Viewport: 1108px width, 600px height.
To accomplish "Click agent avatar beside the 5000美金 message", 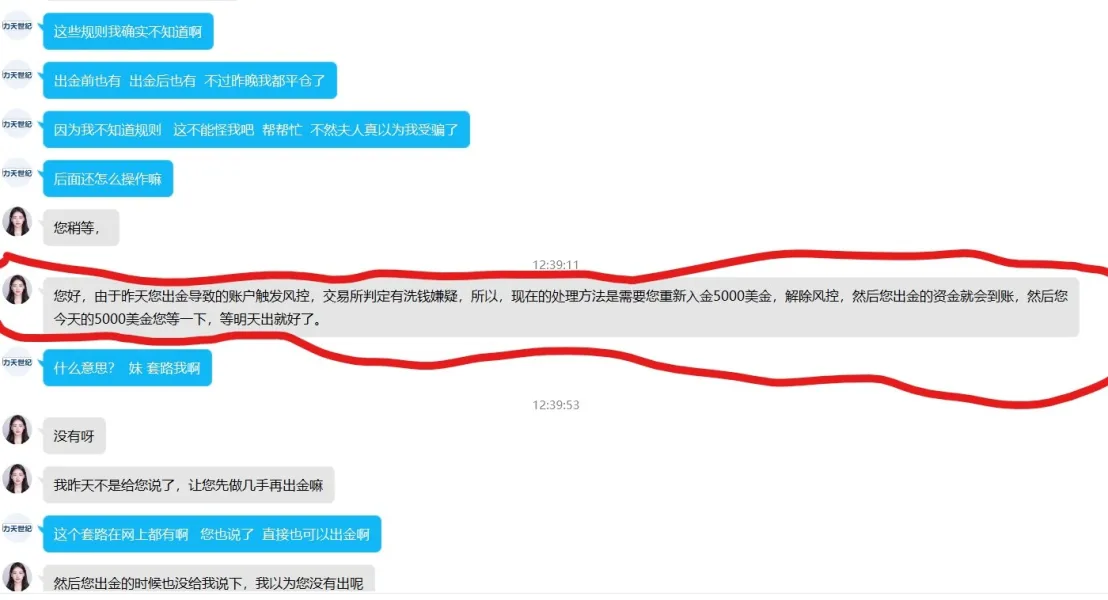I will [x=17, y=290].
